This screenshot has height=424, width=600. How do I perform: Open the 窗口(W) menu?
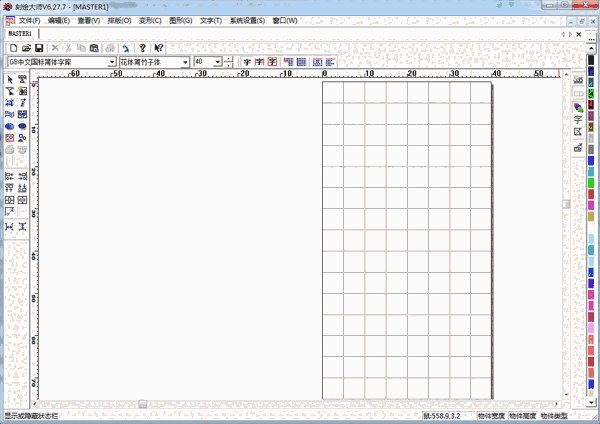[285, 21]
